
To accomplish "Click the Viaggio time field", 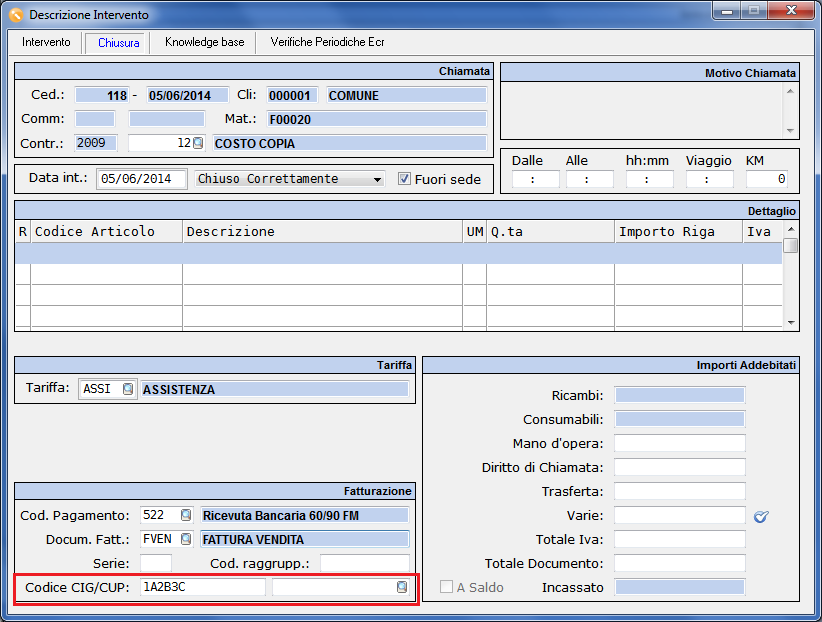I will (709, 179).
